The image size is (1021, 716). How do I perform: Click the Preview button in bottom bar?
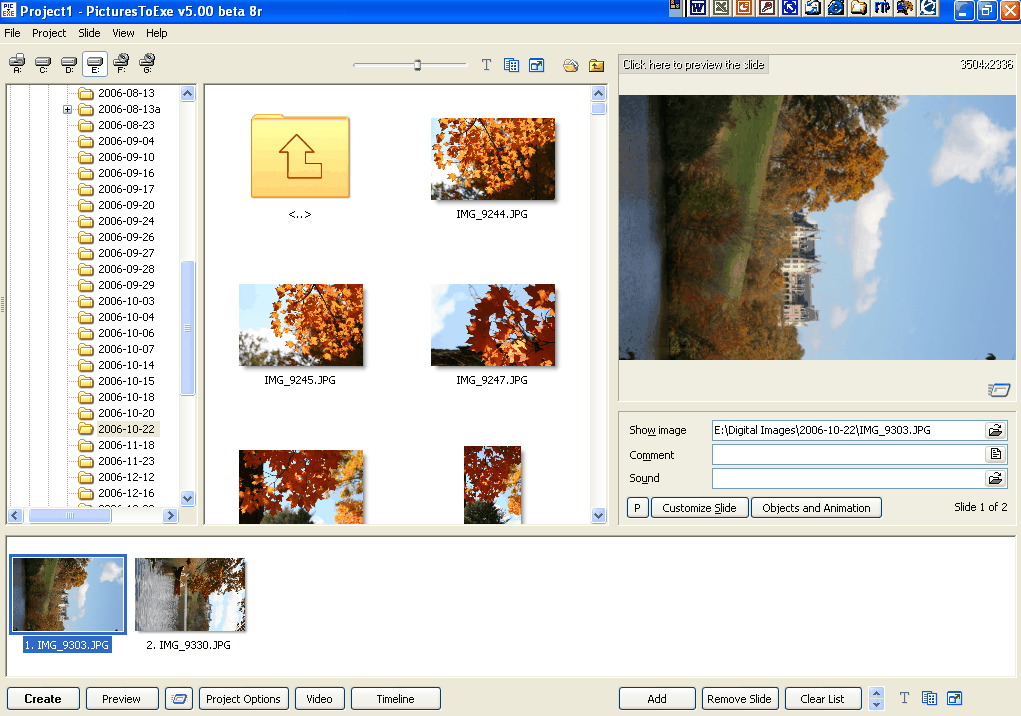[x=122, y=698]
